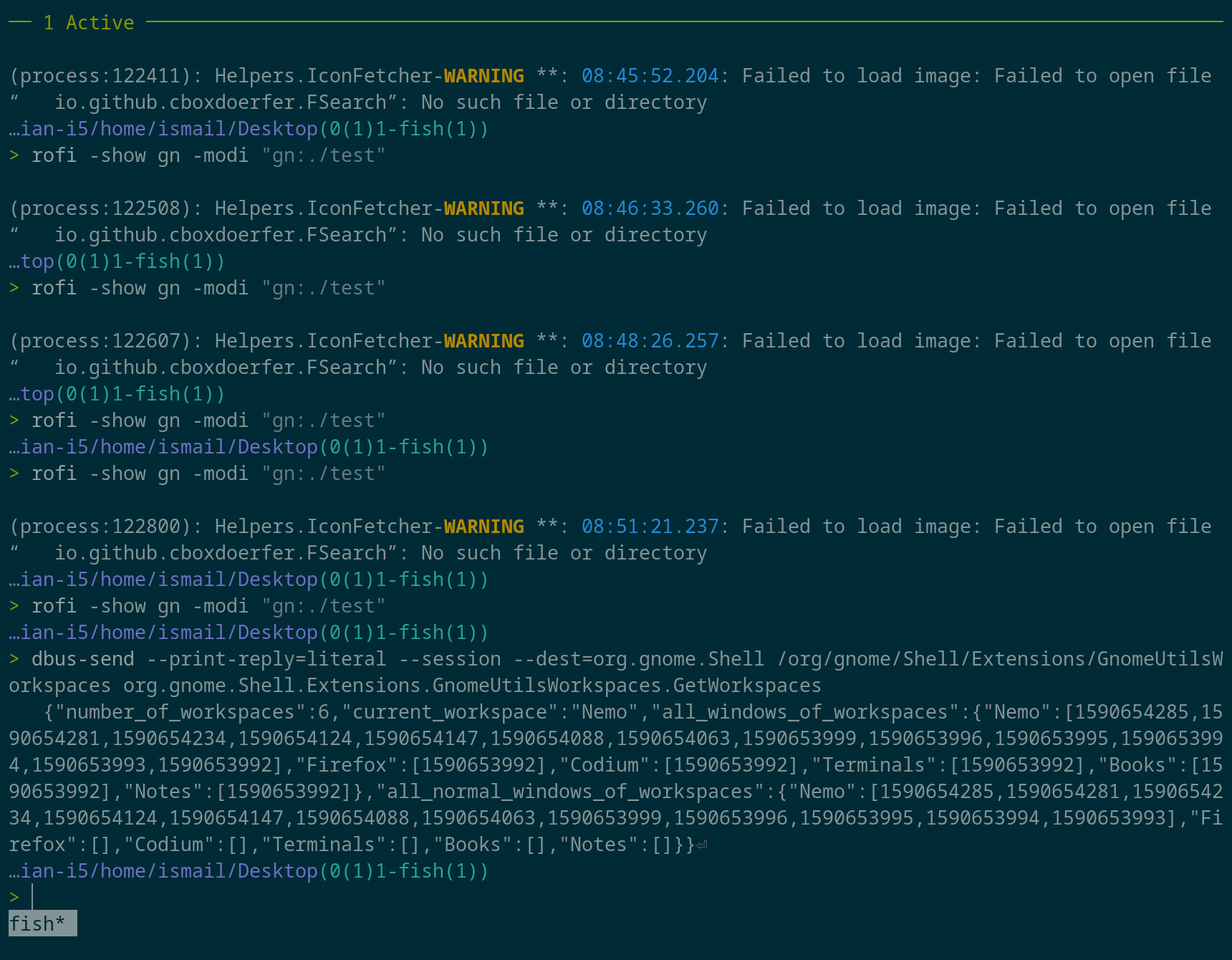This screenshot has height=960, width=1232.
Task: Click the timestamp 08:51:21.237
Action: 650,527
